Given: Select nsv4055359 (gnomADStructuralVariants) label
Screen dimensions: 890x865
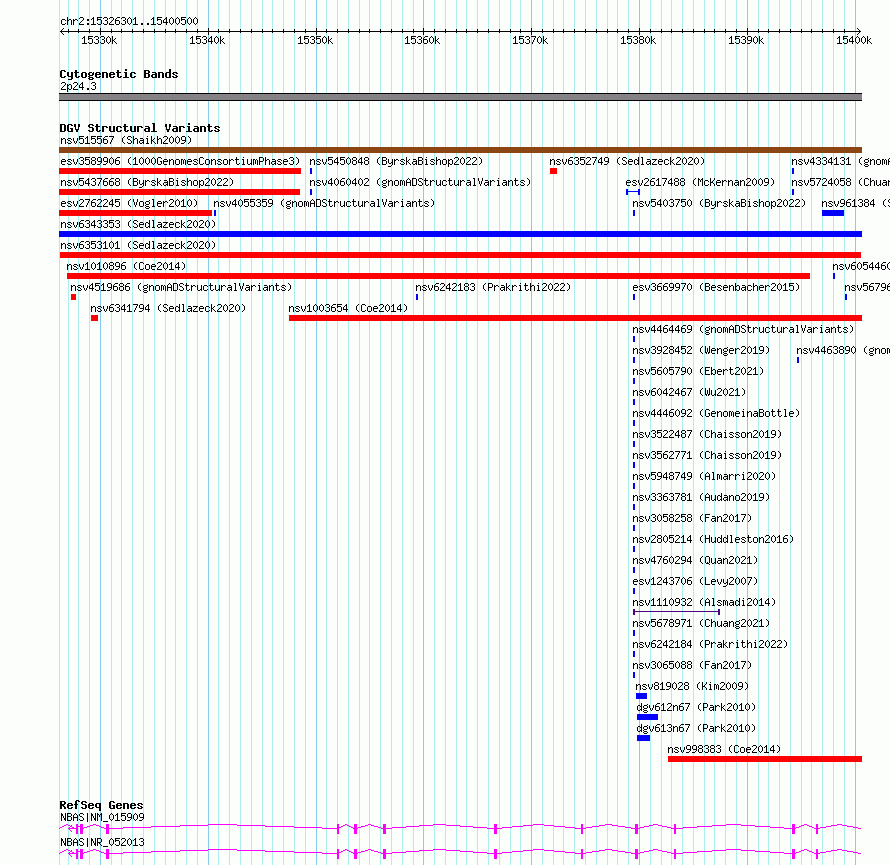Looking at the screenshot, I should point(324,203).
